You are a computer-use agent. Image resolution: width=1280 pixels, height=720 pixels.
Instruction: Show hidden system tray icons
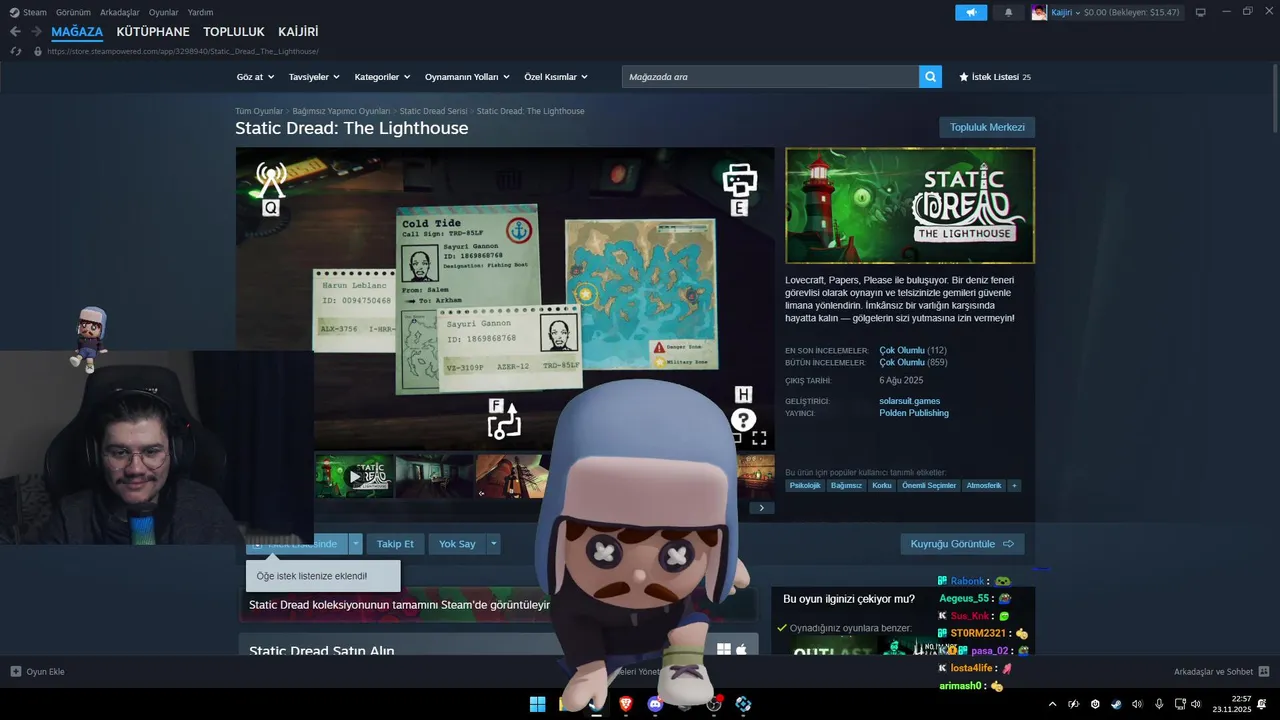coord(1051,704)
